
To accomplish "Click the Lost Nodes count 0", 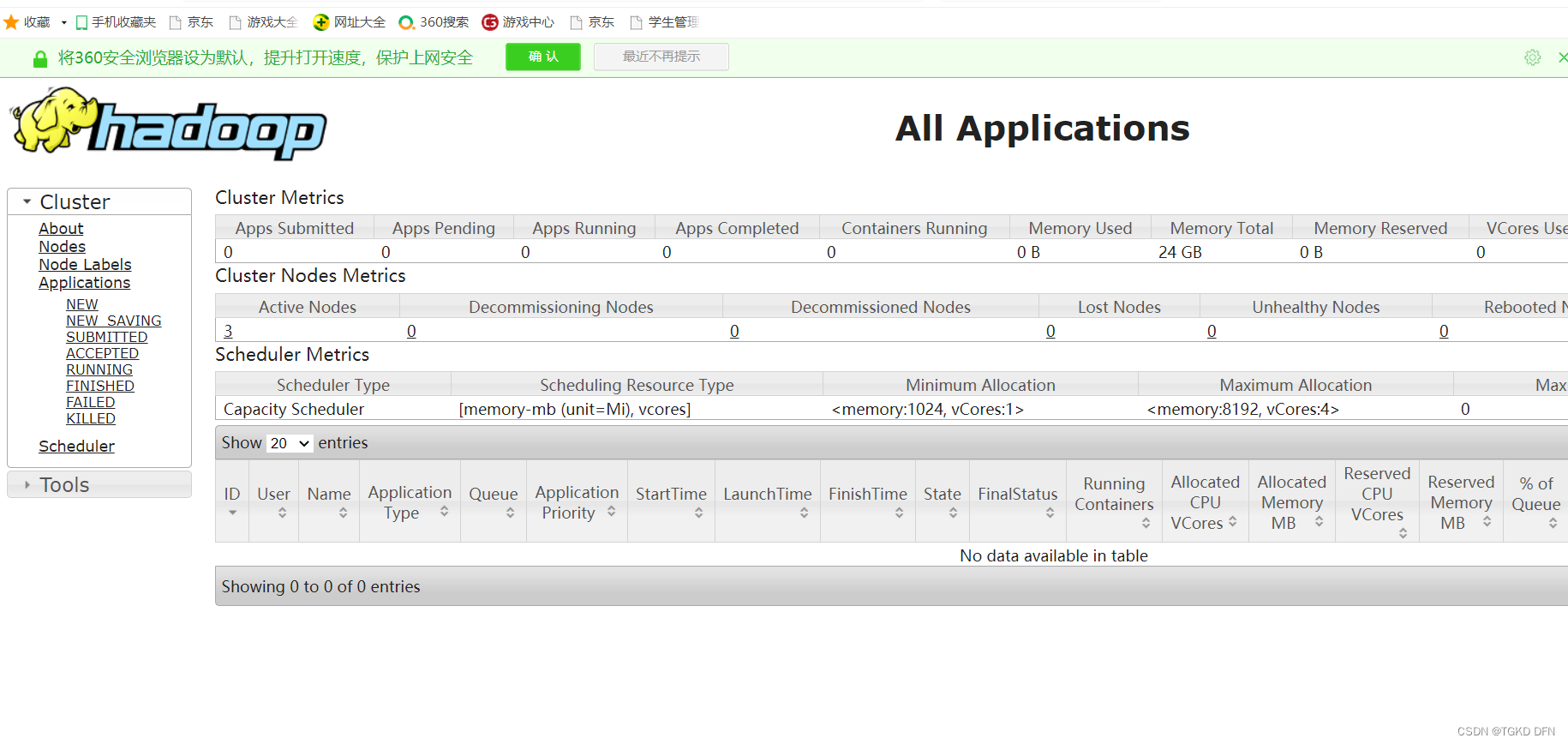I will point(1050,331).
